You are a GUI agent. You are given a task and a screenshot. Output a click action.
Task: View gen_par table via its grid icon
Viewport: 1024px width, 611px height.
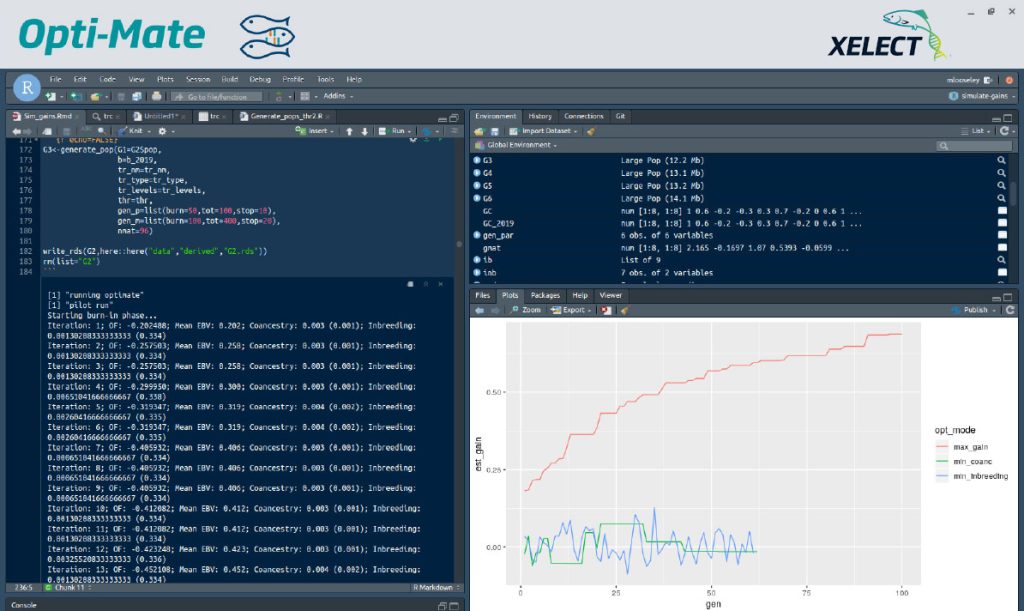(x=1002, y=235)
